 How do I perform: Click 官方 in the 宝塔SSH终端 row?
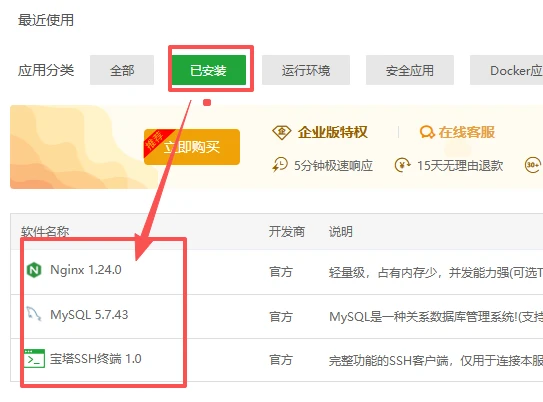pos(281,360)
